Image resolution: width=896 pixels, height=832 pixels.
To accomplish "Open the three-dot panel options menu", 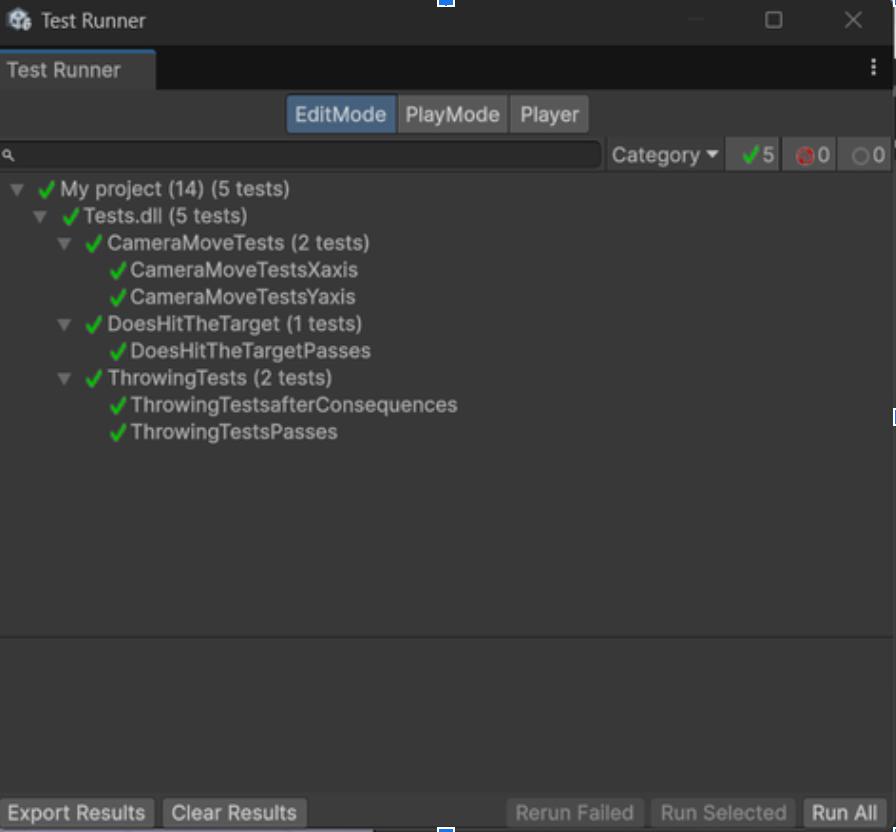I will pos(873,68).
